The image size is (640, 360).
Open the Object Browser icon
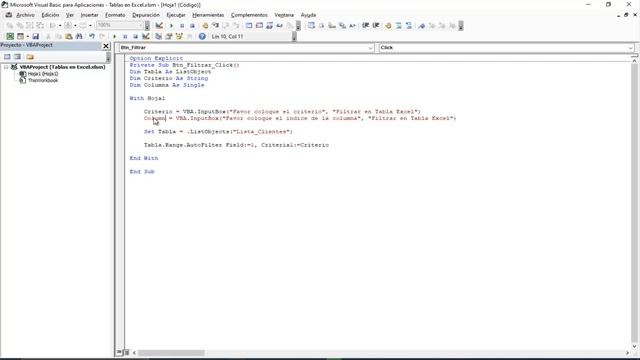coord(179,36)
